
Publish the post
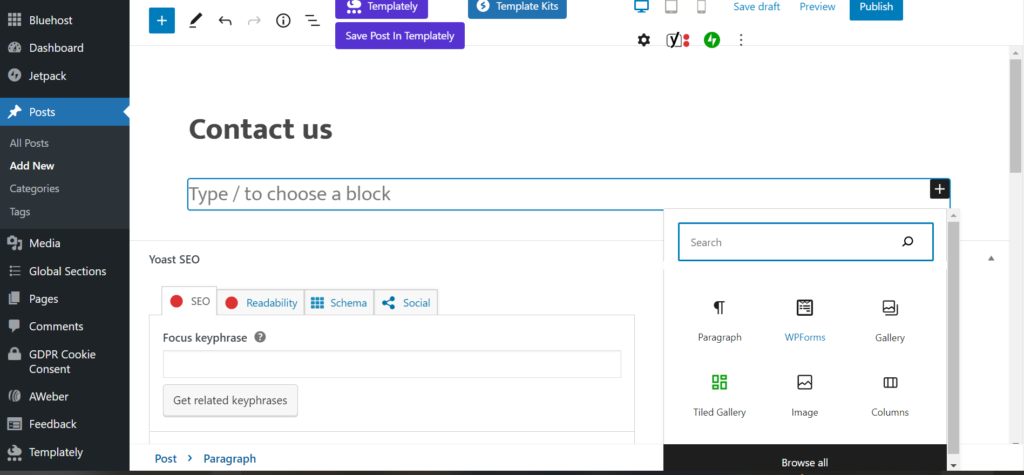tap(876, 8)
